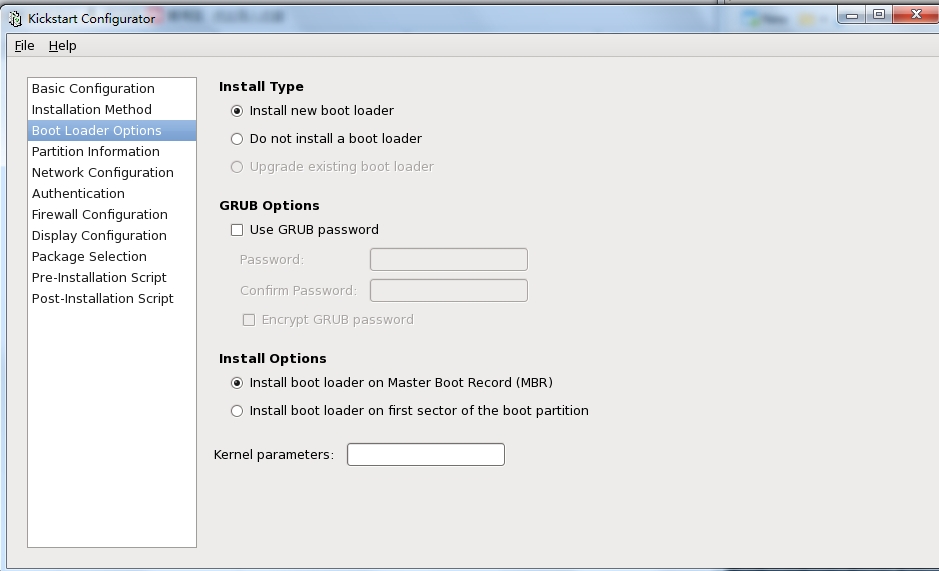Open Partition Information section
Image resolution: width=939 pixels, height=571 pixels.
pos(112,152)
